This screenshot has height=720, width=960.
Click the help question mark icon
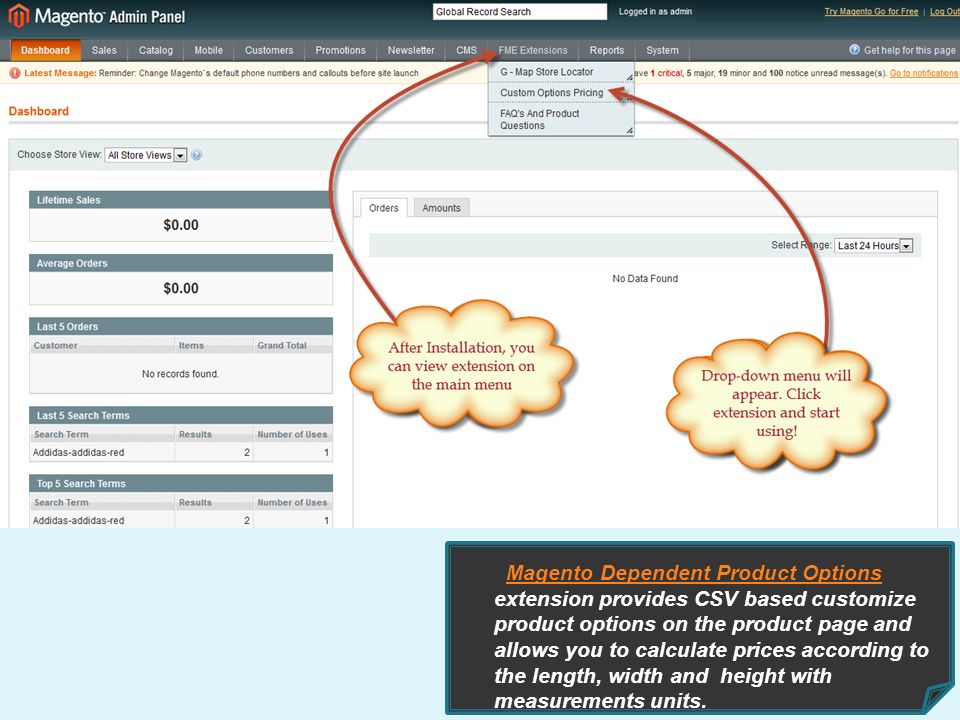coord(855,50)
